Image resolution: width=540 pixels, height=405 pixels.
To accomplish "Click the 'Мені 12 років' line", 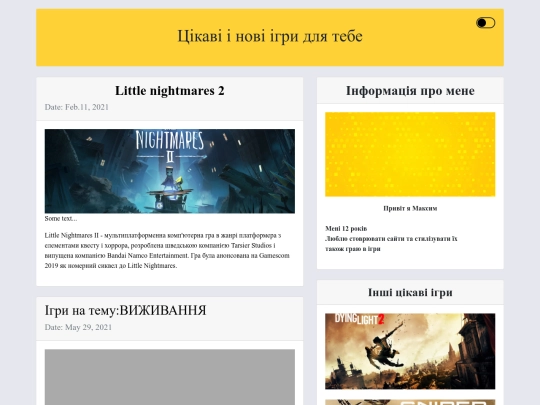I will coord(346,228).
